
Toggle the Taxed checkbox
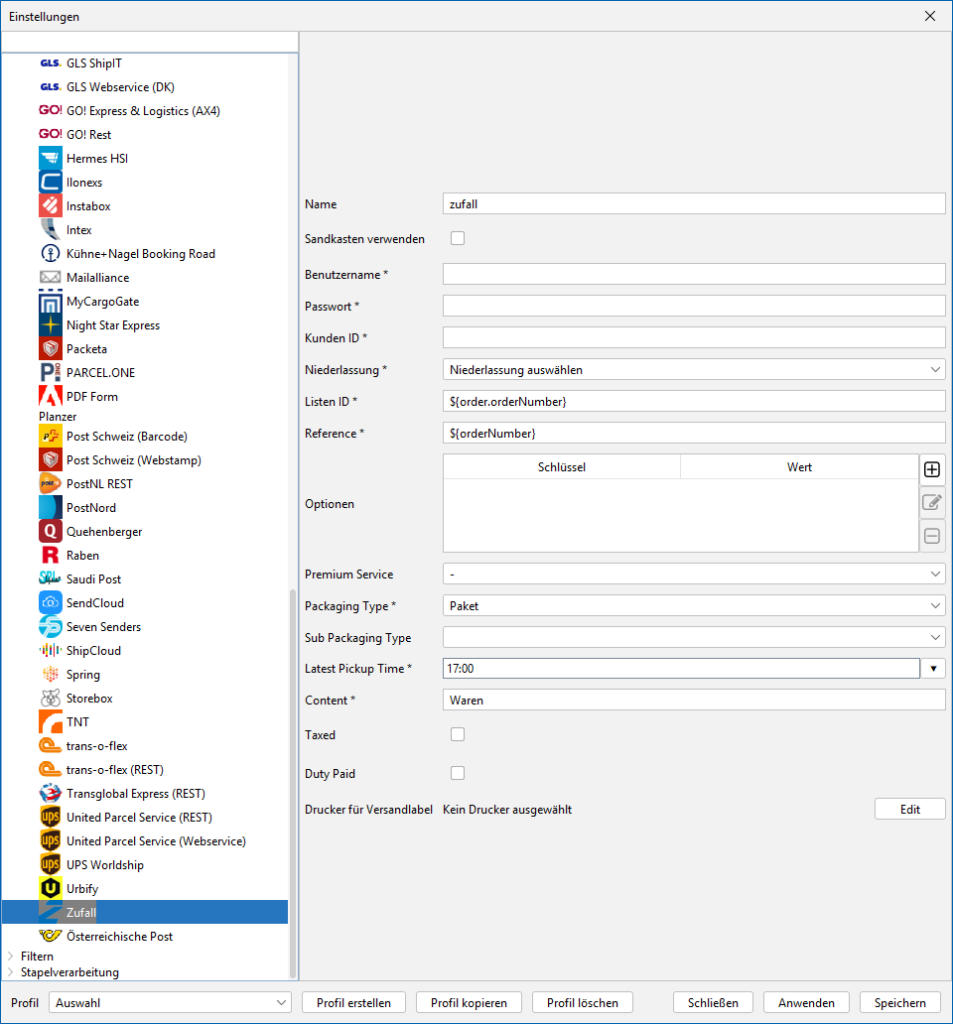458,735
